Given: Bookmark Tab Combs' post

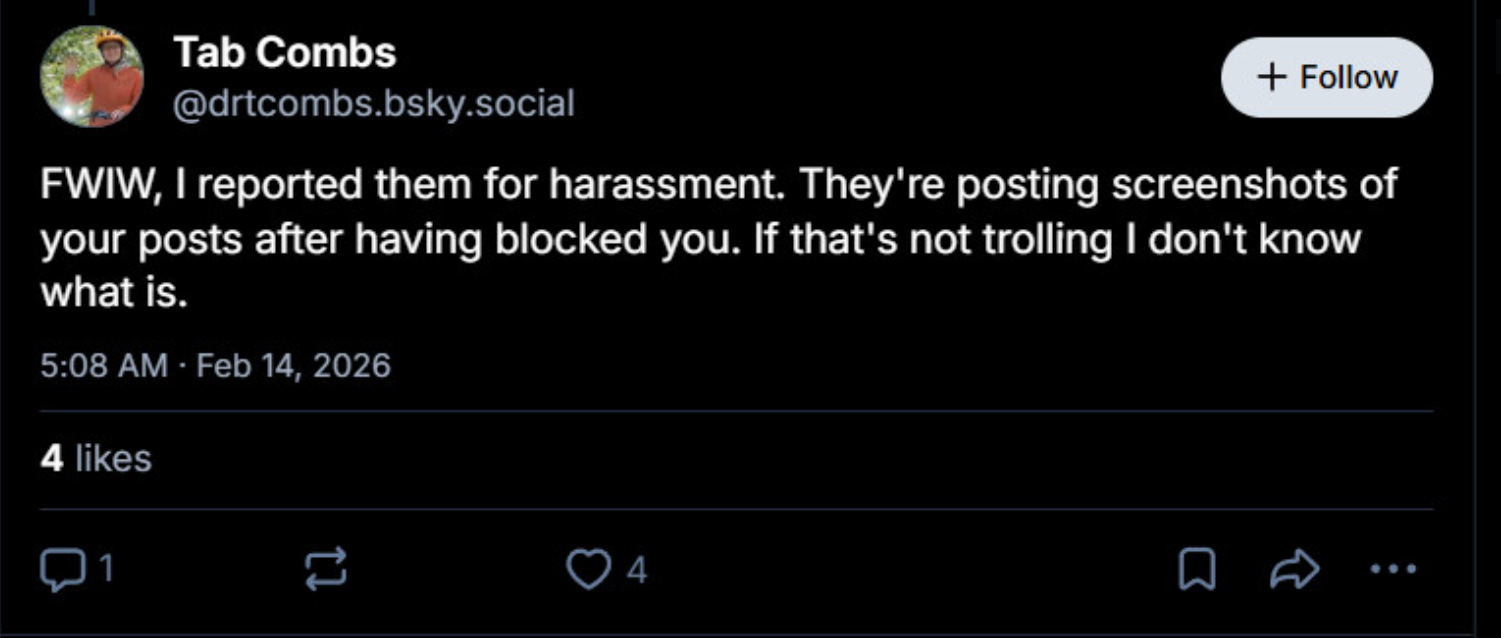Looking at the screenshot, I should tap(1195, 570).
